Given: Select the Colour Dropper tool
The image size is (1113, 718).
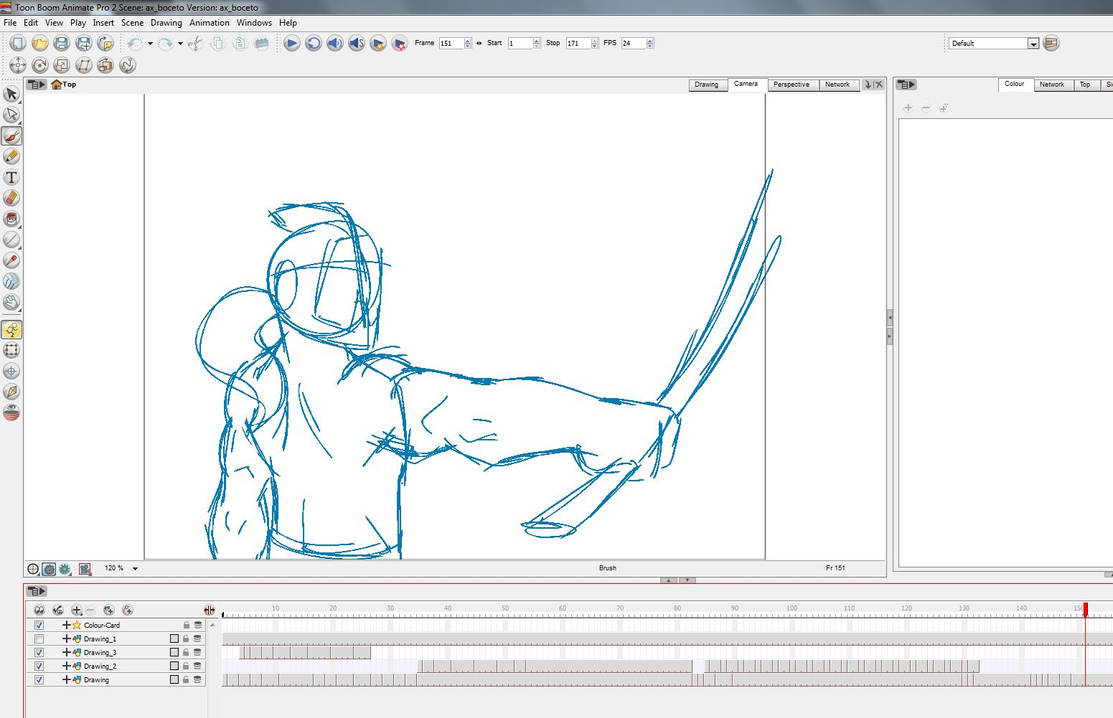Looking at the screenshot, I should pyautogui.click(x=11, y=260).
